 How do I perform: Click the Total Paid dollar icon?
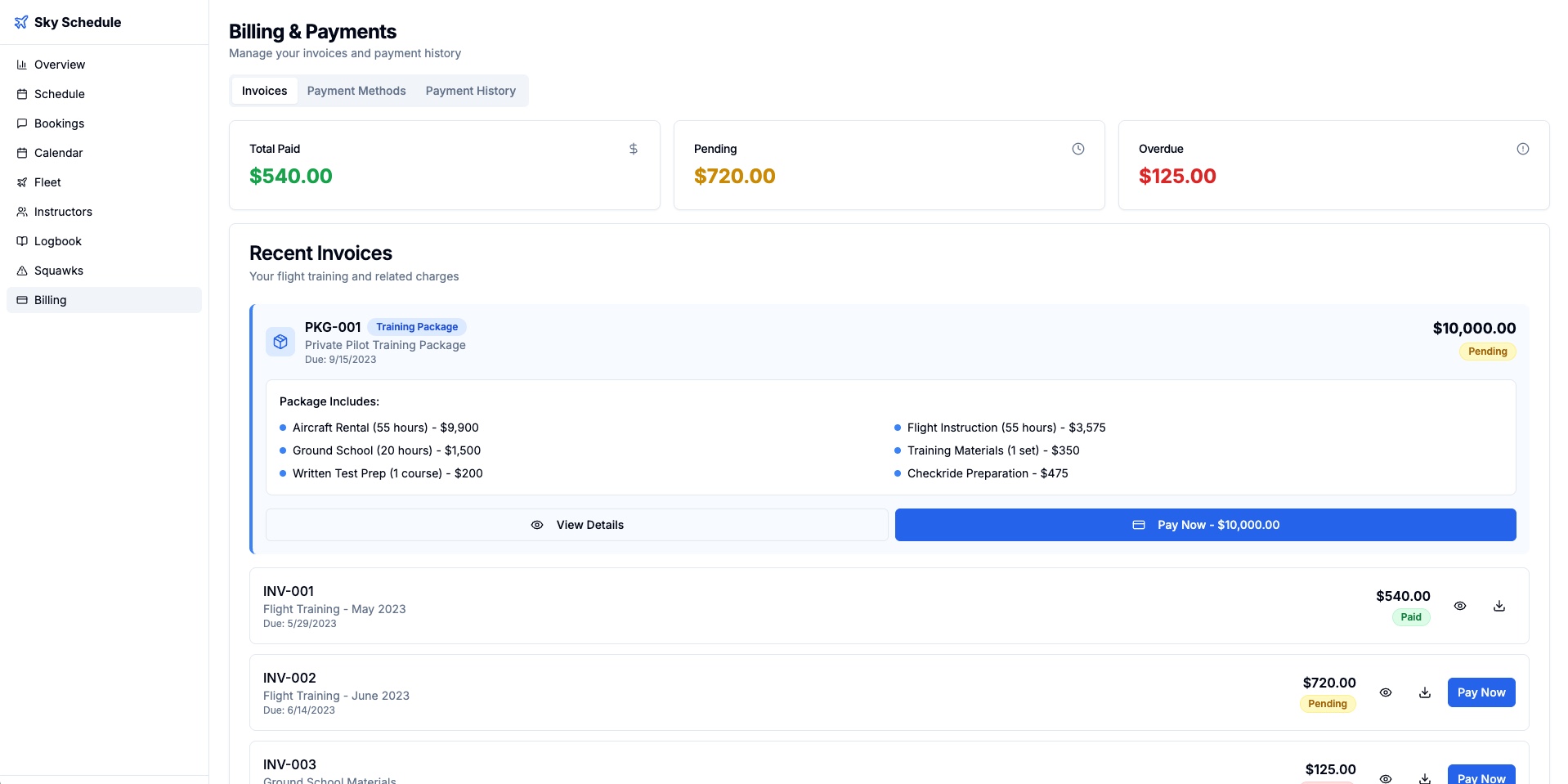[633, 149]
